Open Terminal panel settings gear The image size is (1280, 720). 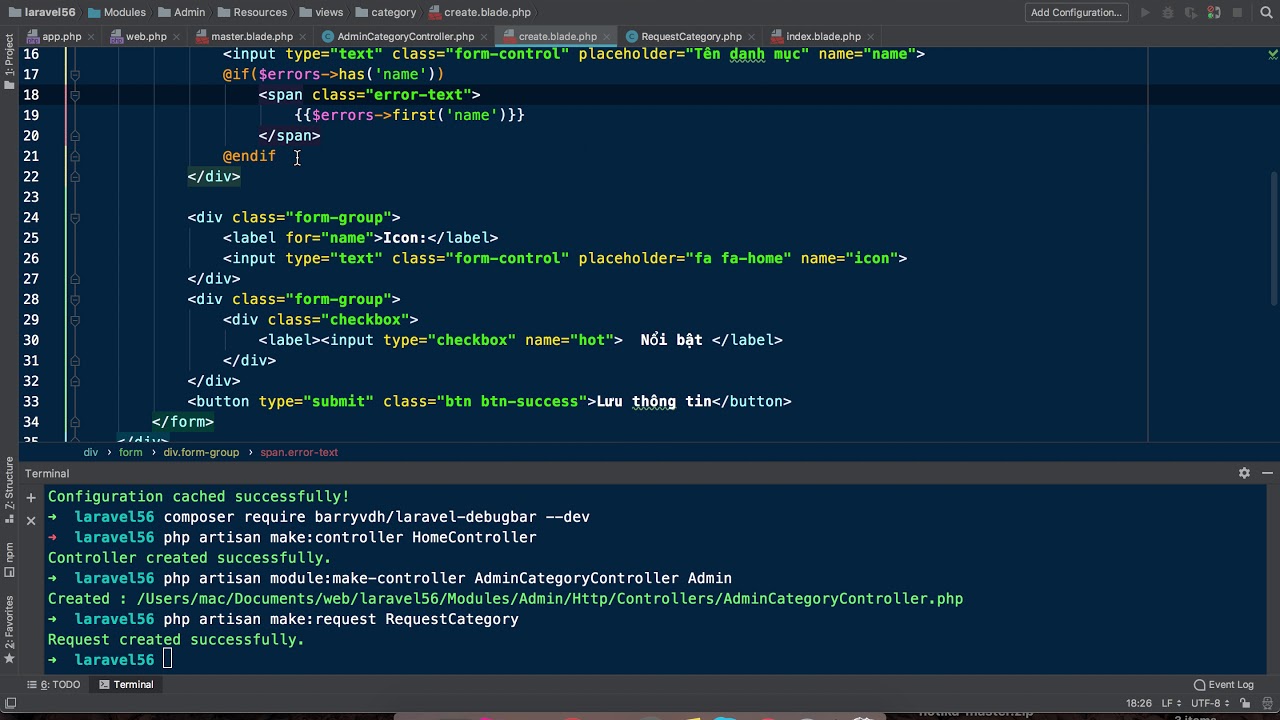(1244, 473)
